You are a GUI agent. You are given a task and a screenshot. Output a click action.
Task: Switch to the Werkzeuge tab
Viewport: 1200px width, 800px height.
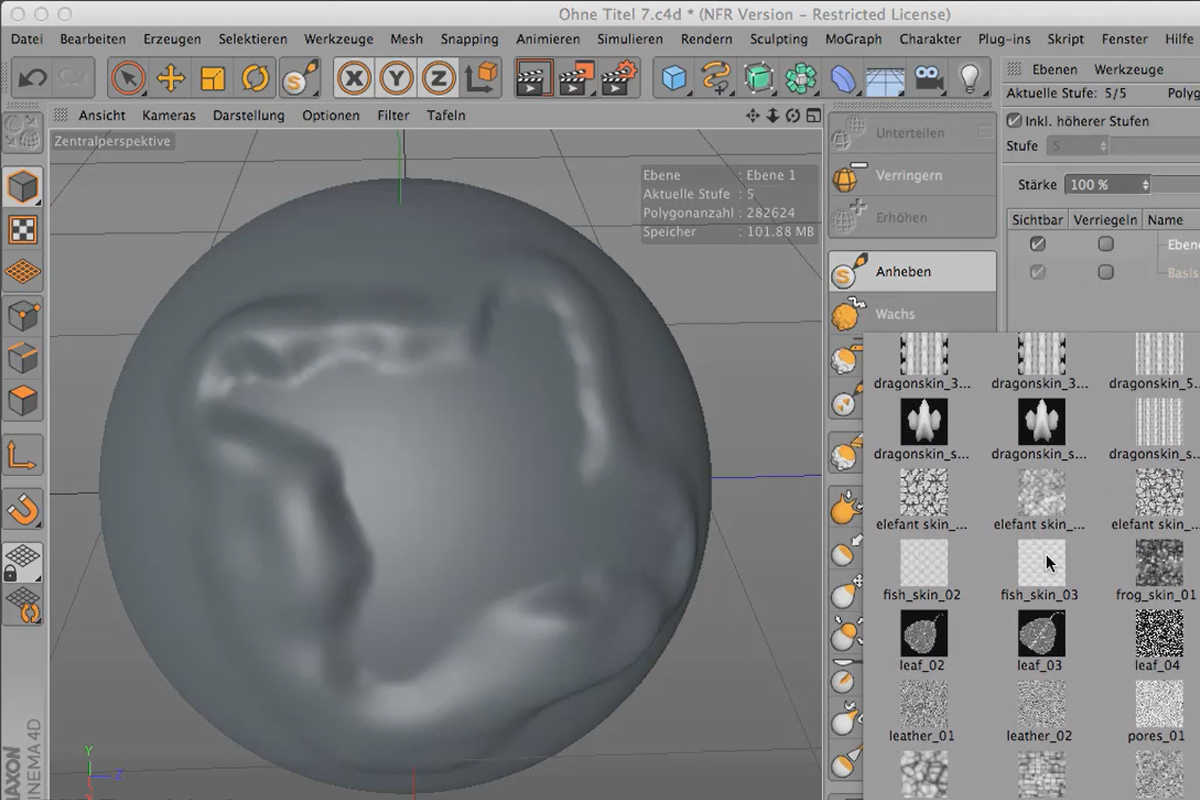[1130, 68]
